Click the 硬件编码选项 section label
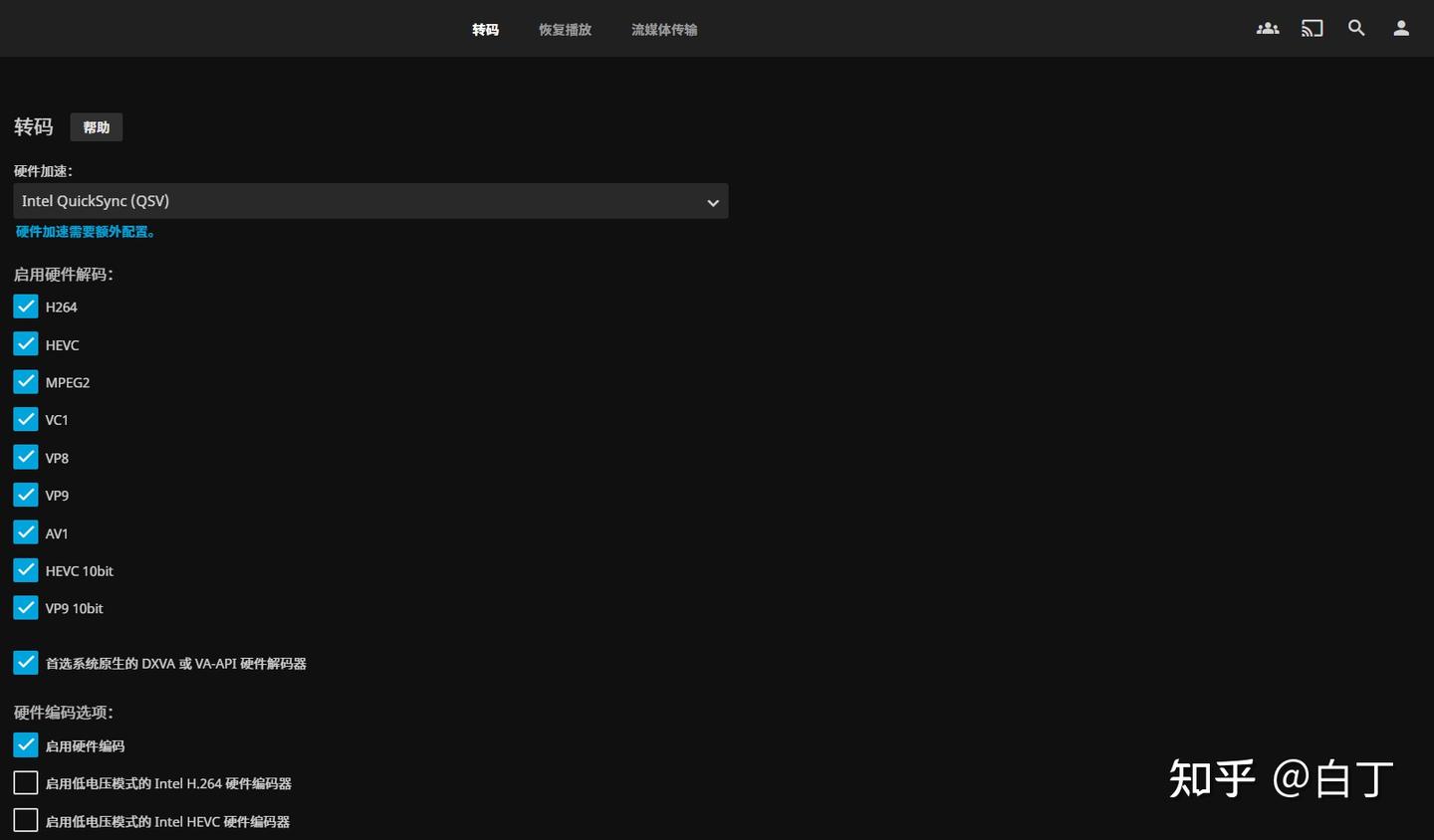This screenshot has height=840, width=1434. click(x=64, y=713)
